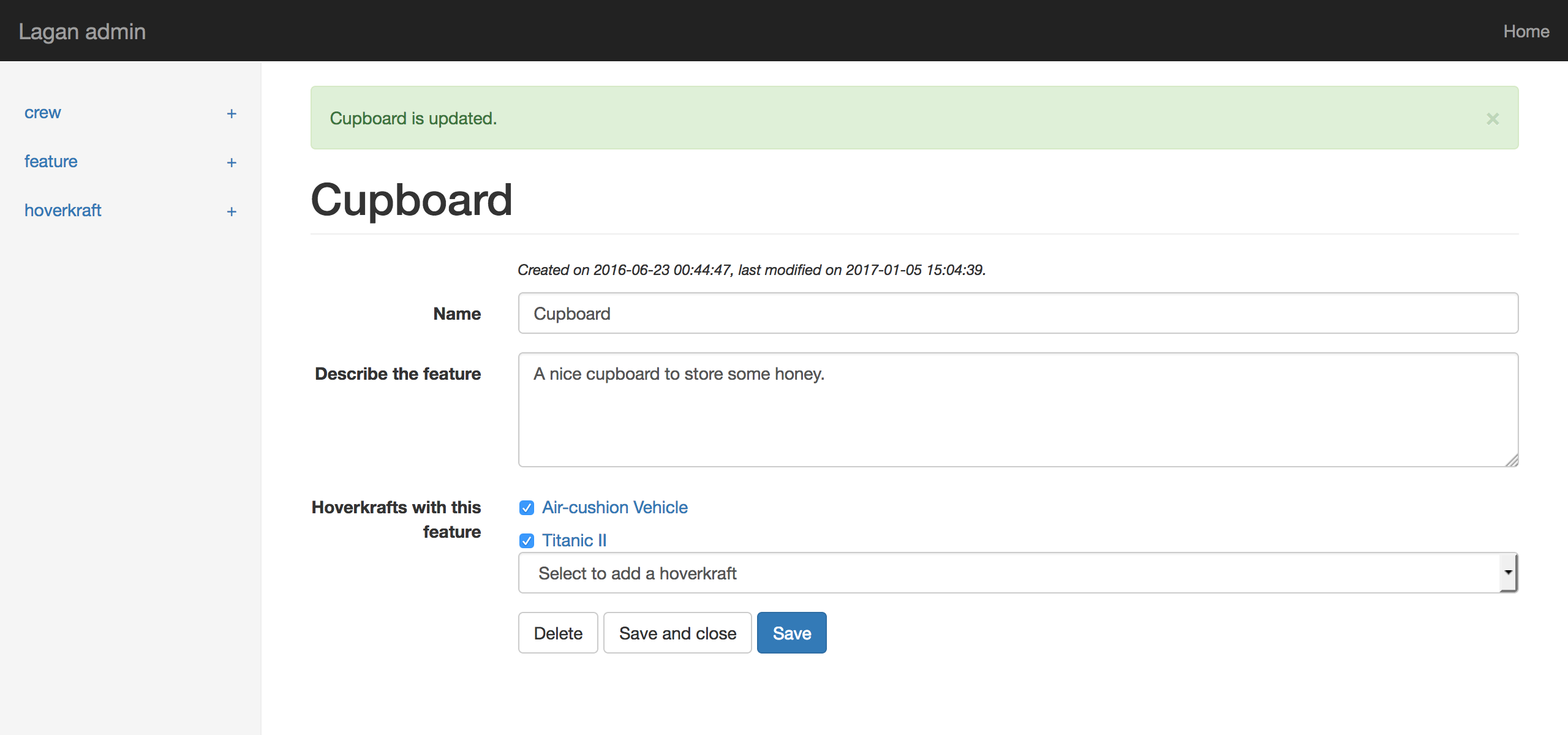Click the Lagan admin brand title
Image resolution: width=1568 pixels, height=735 pixels.
[82, 31]
